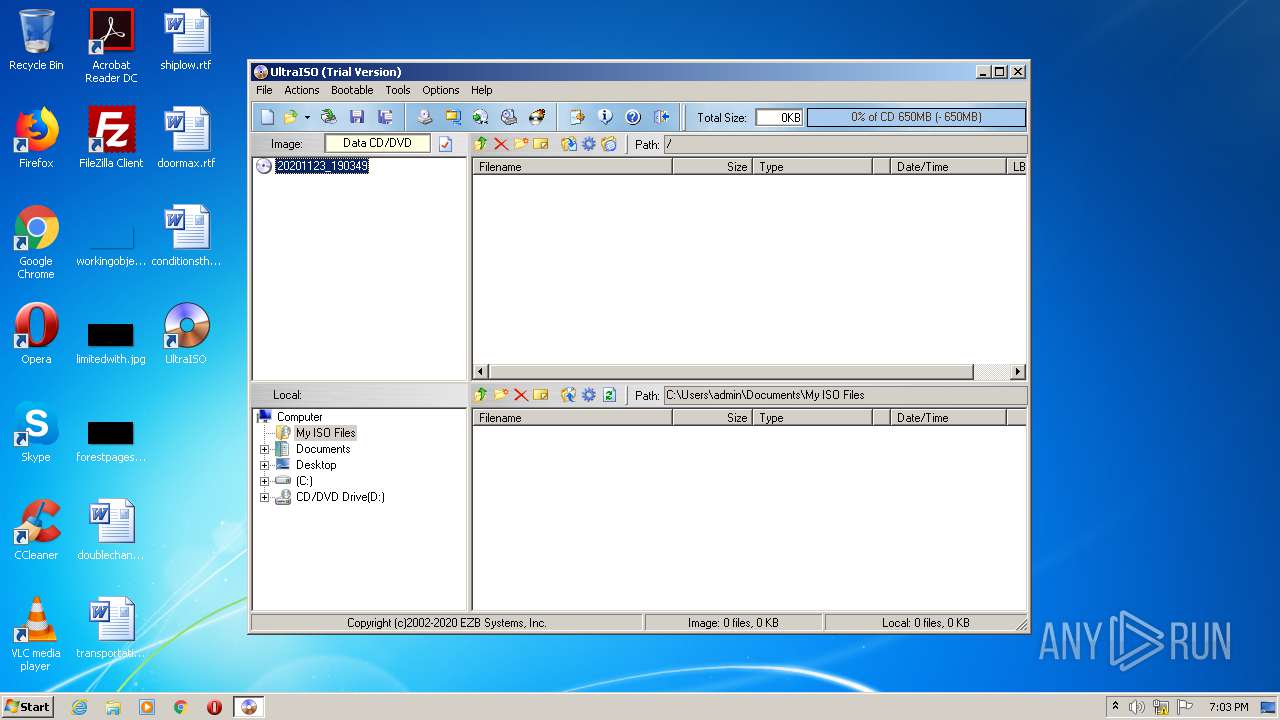Click the Help question mark icon

(633, 117)
